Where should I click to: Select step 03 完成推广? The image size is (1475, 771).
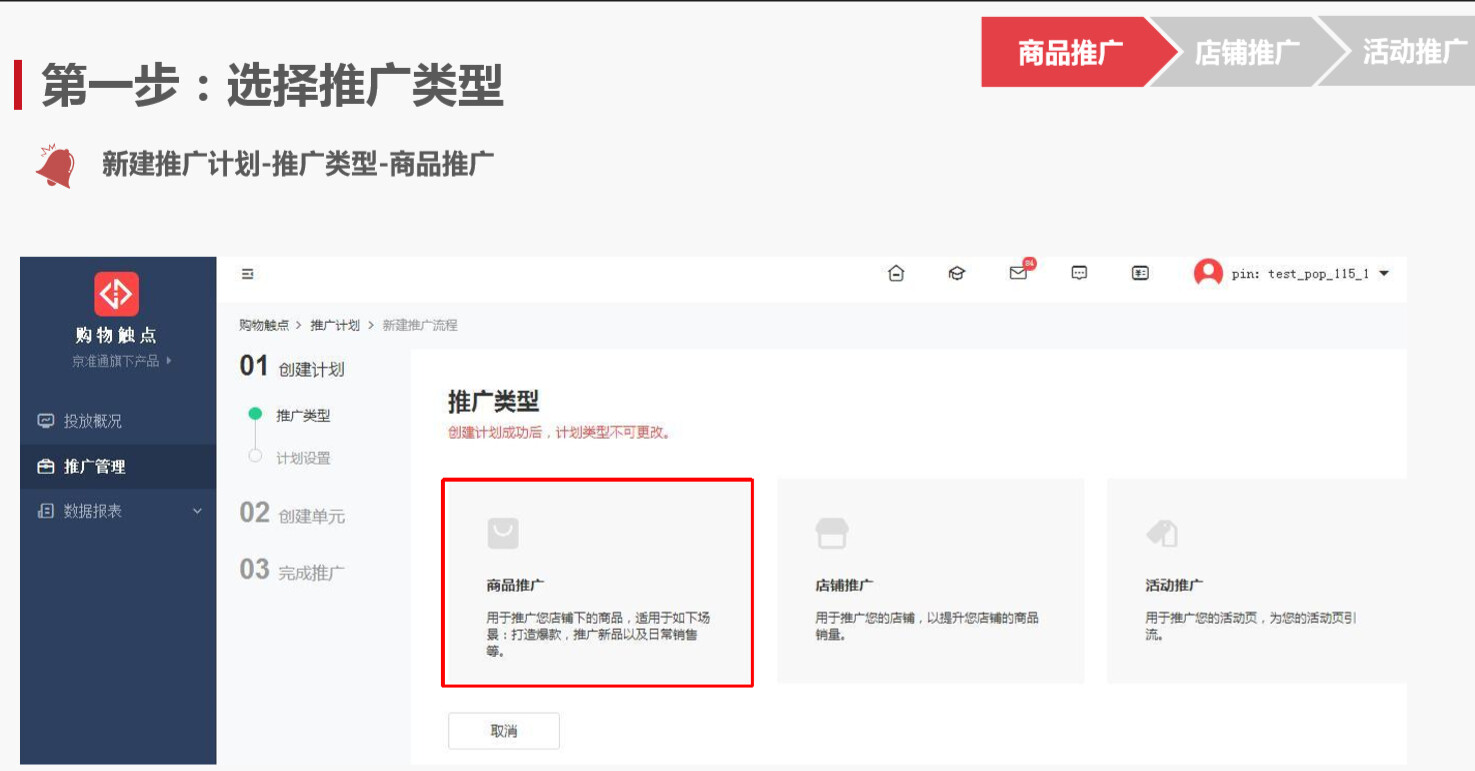coord(292,571)
